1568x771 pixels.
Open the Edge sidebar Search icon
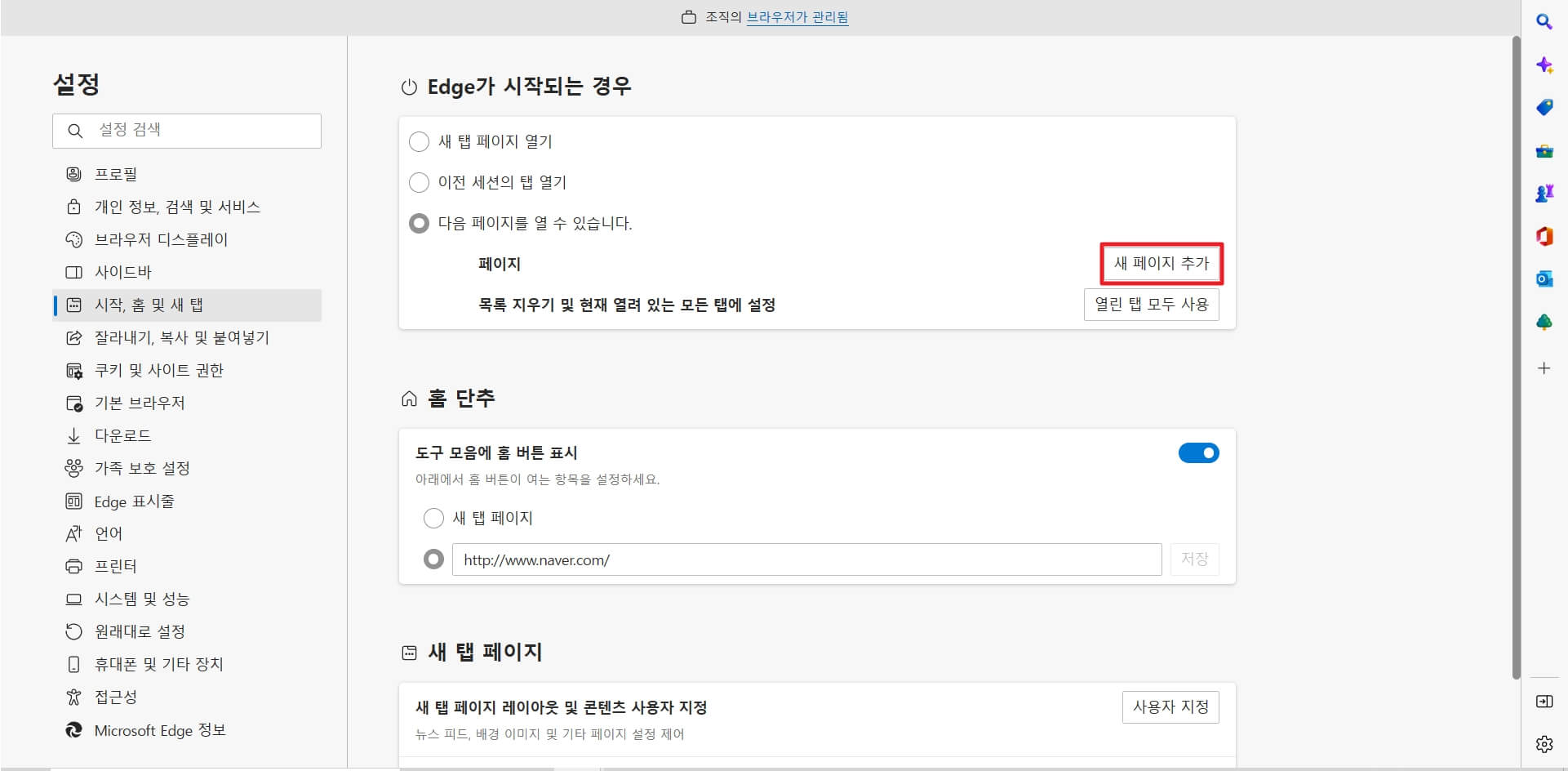(x=1544, y=22)
